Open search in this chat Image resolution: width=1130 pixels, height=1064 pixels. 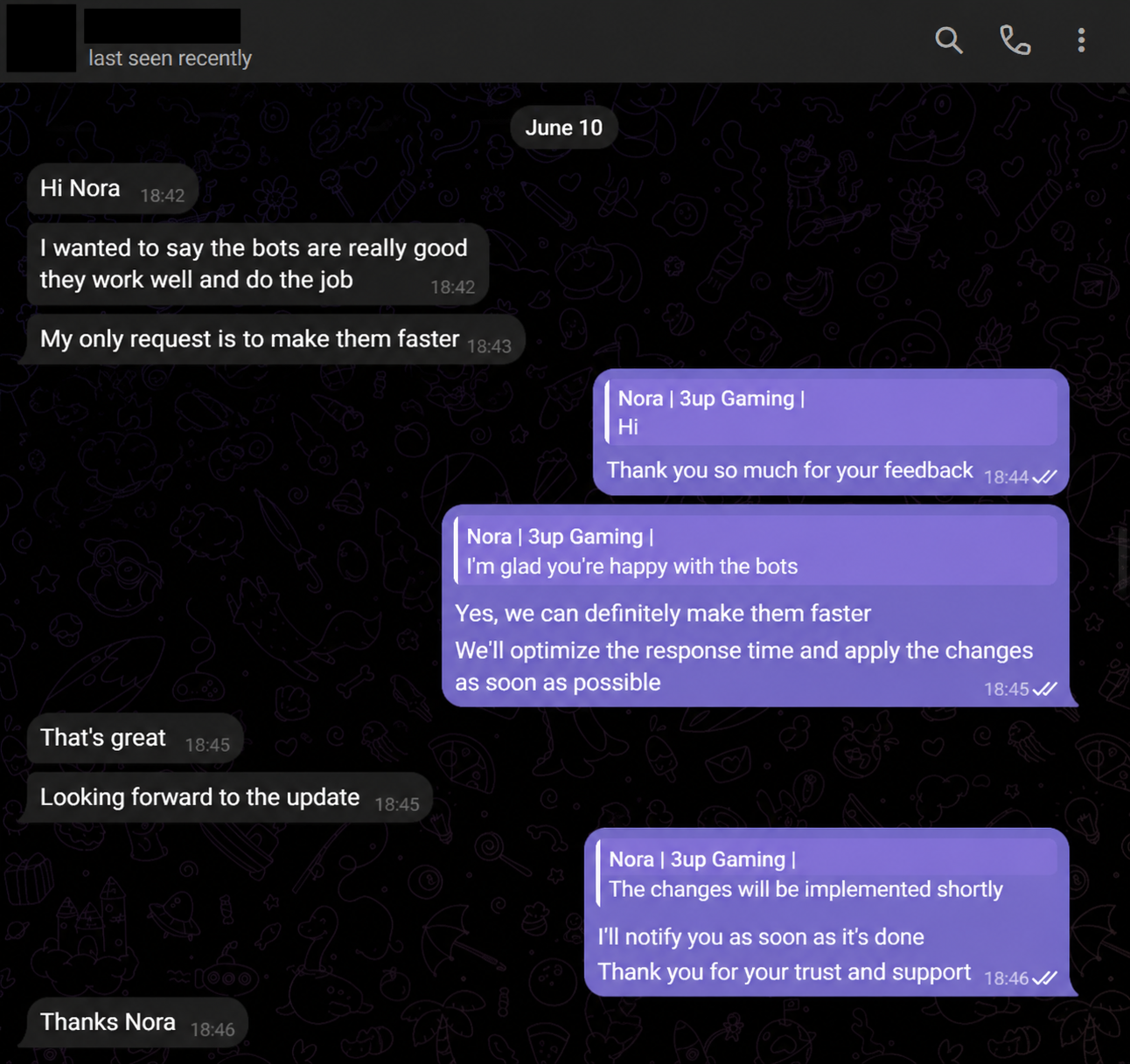[x=949, y=40]
